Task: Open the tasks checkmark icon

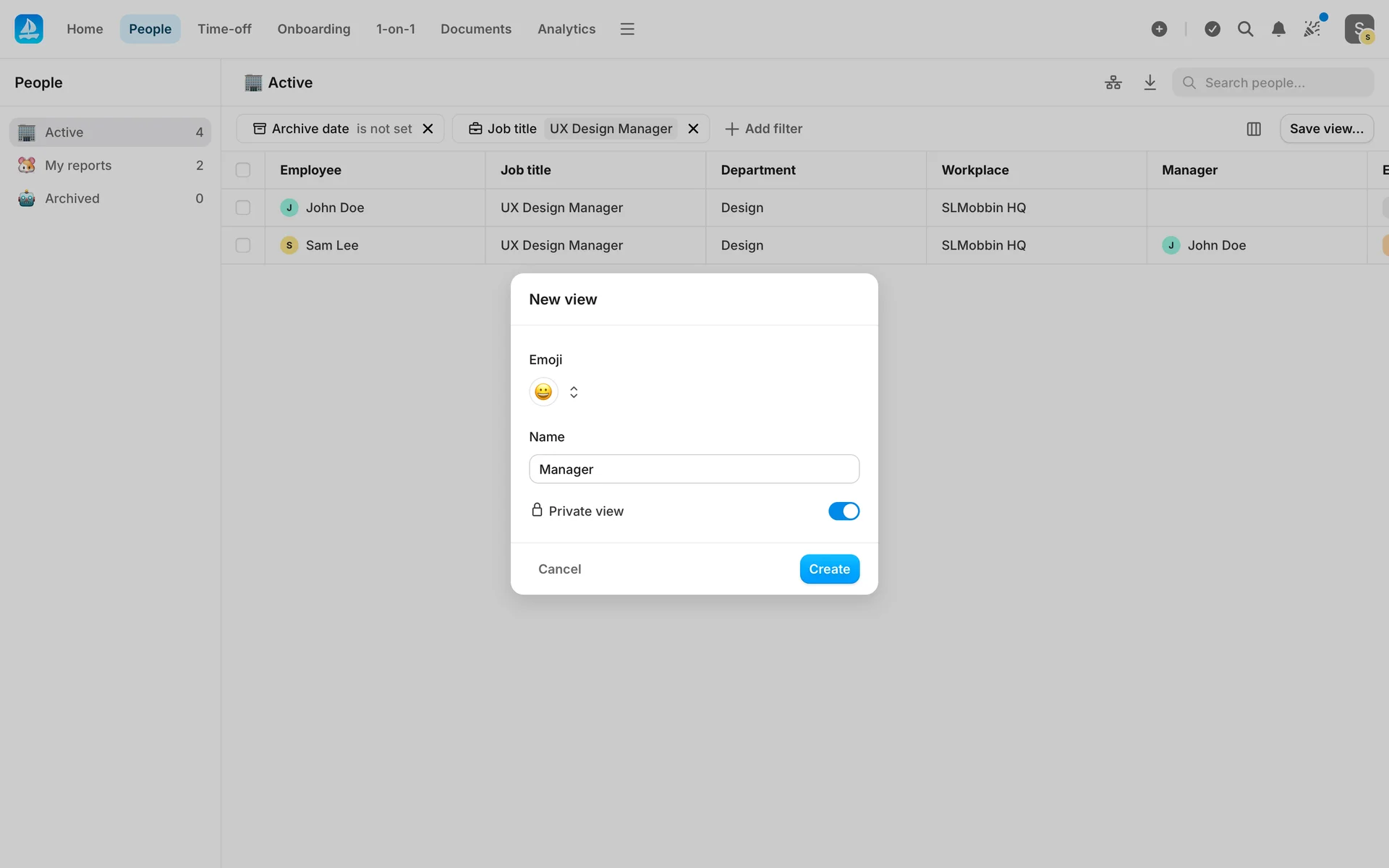Action: point(1212,29)
